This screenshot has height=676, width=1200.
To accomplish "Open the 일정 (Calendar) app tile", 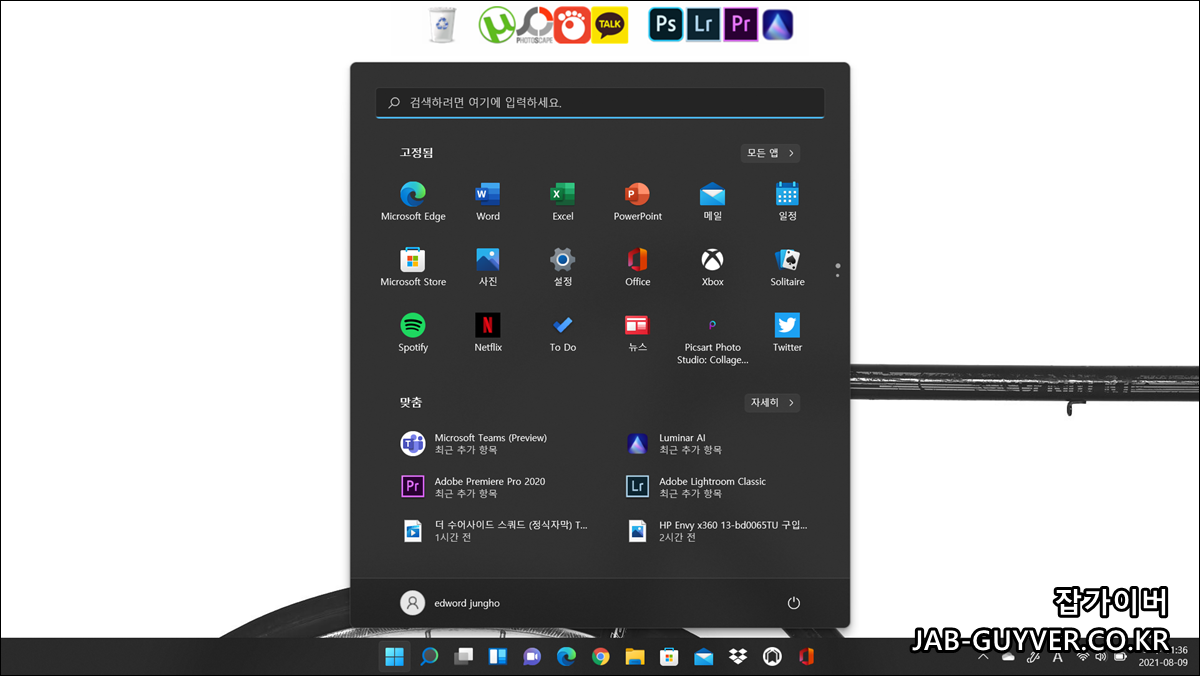I will coord(787,201).
